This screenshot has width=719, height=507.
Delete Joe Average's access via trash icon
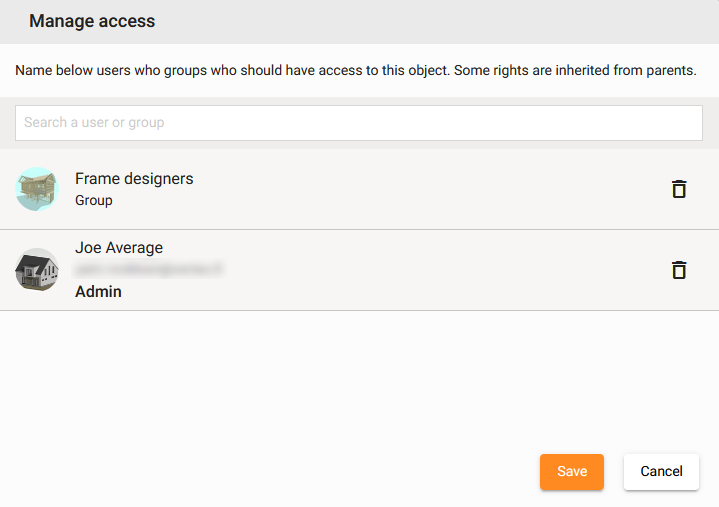pos(679,270)
